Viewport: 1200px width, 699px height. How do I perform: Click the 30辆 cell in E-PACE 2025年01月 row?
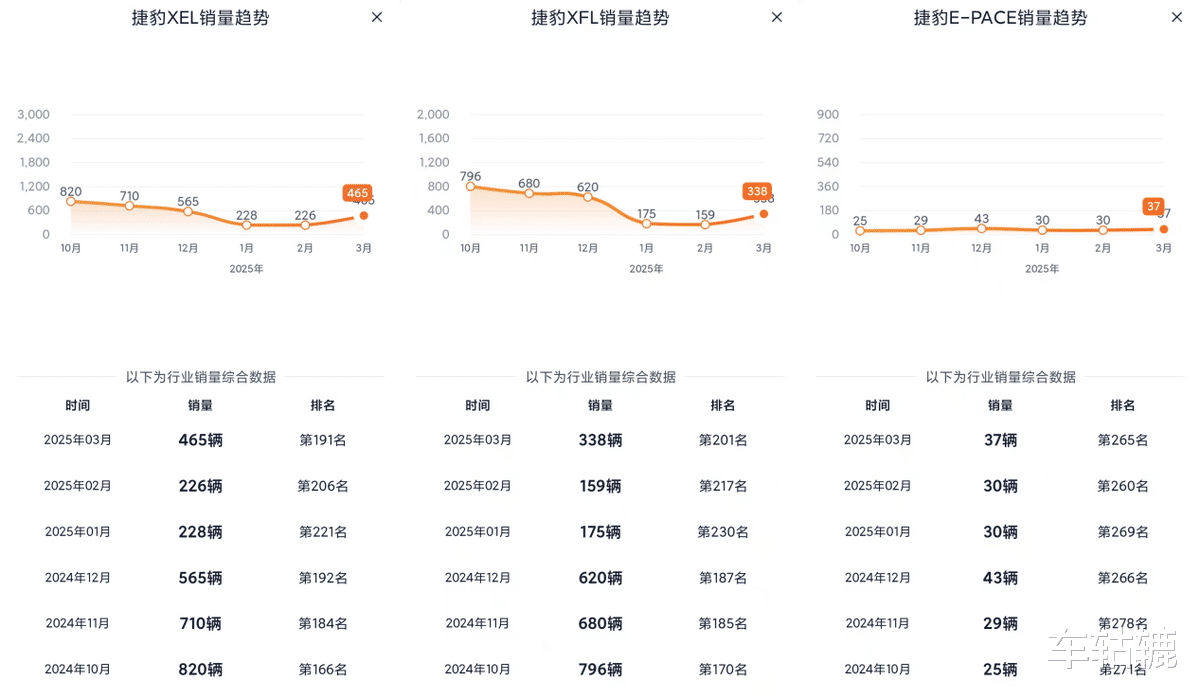coord(1000,532)
